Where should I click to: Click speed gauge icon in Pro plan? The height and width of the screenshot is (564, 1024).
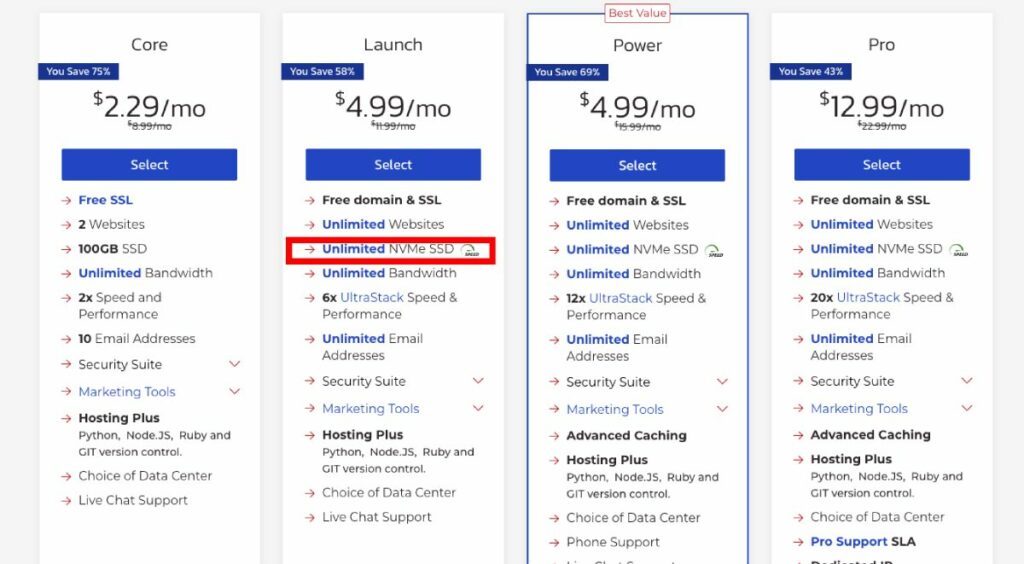click(x=958, y=249)
